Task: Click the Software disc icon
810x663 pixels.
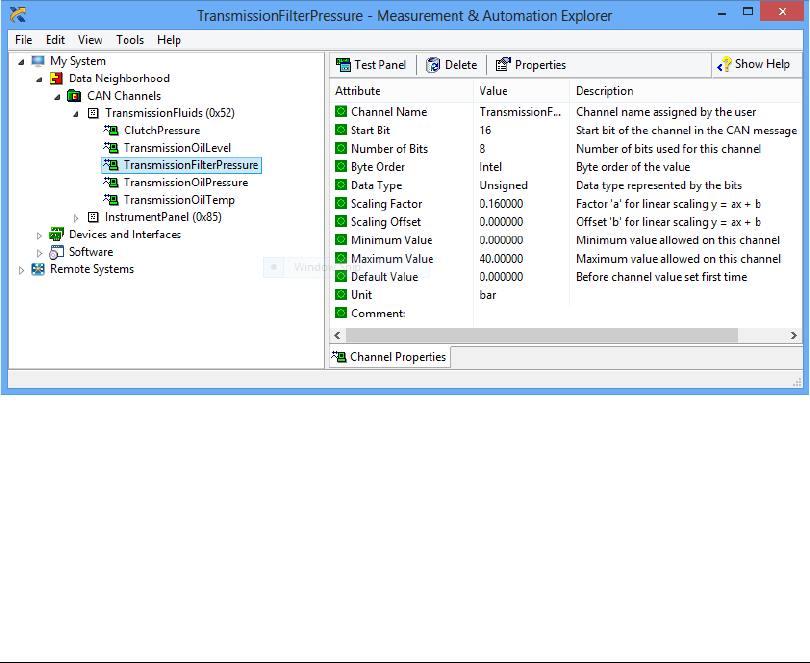Action: click(x=56, y=252)
